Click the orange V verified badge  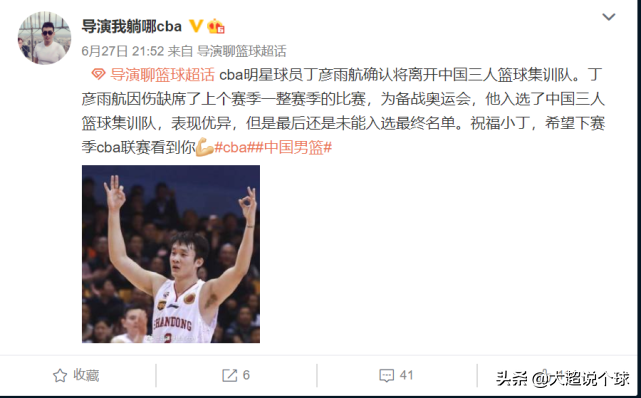pyautogui.click(x=196, y=27)
